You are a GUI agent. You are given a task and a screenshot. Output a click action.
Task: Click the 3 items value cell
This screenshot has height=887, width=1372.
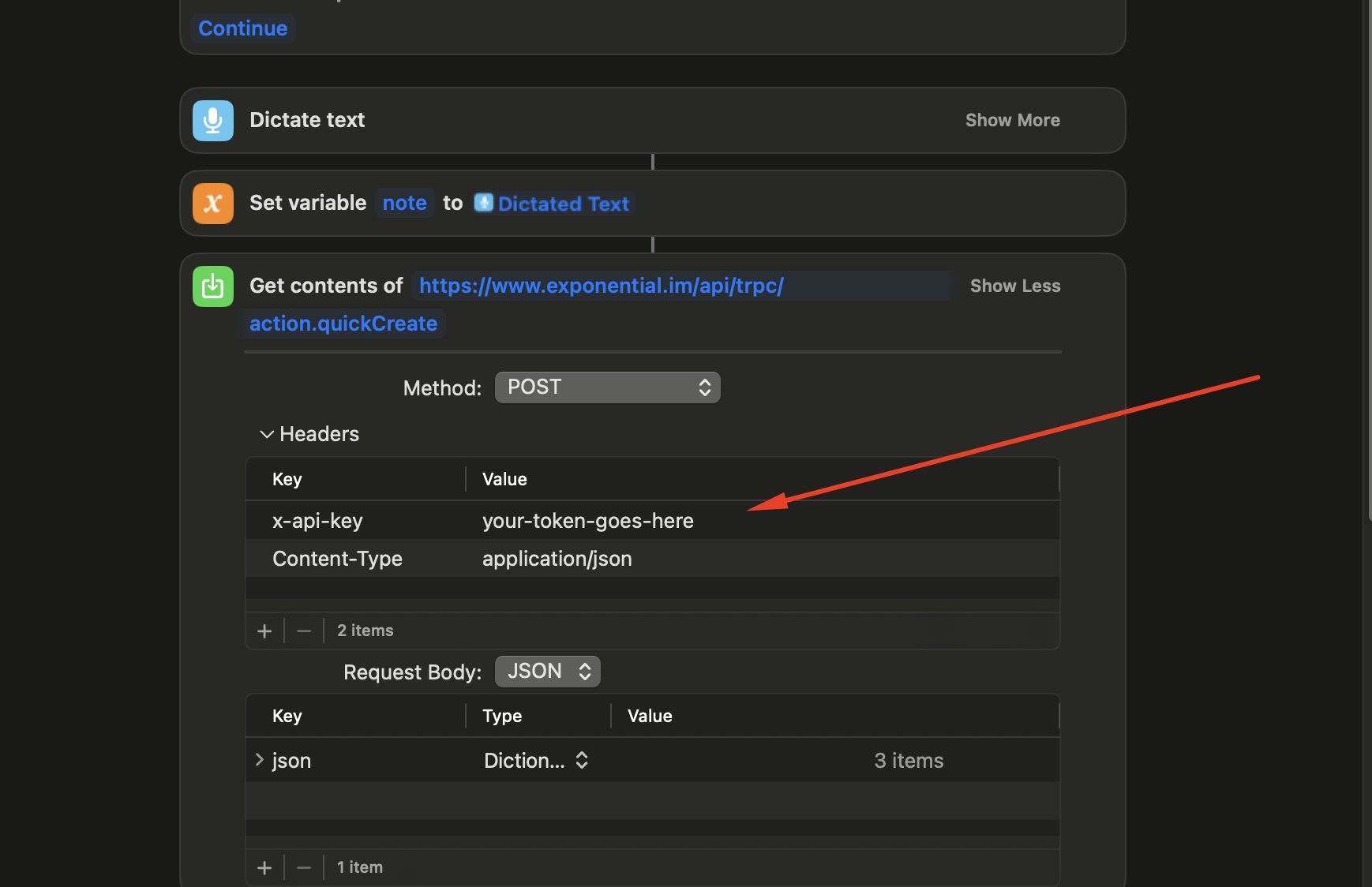(x=909, y=761)
